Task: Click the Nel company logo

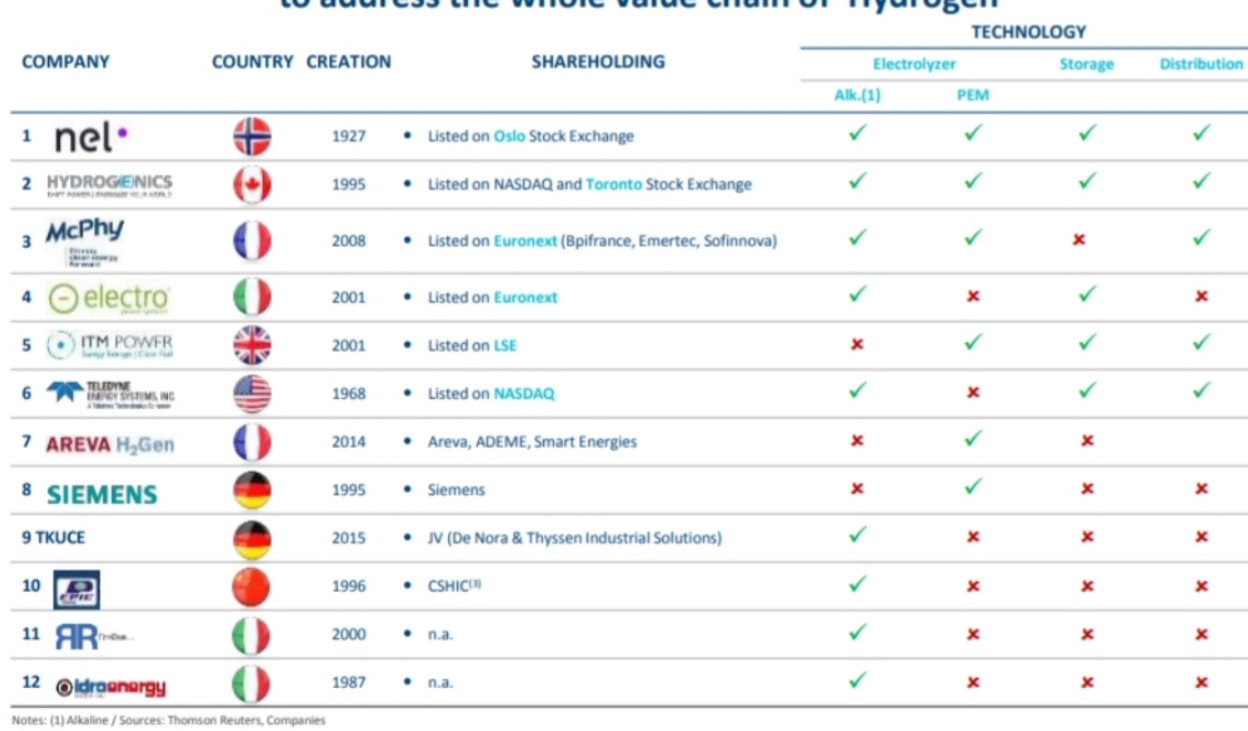Action: tap(90, 137)
